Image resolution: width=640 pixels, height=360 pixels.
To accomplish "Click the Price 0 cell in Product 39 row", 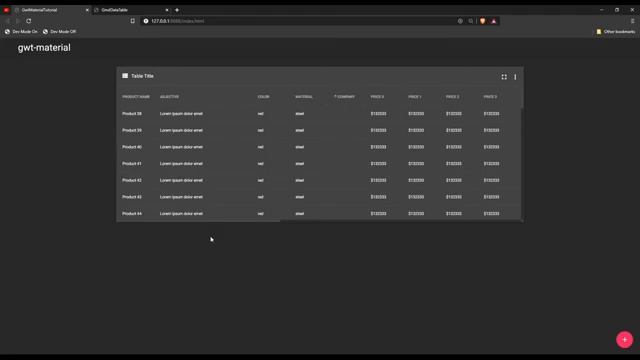I will (x=378, y=130).
